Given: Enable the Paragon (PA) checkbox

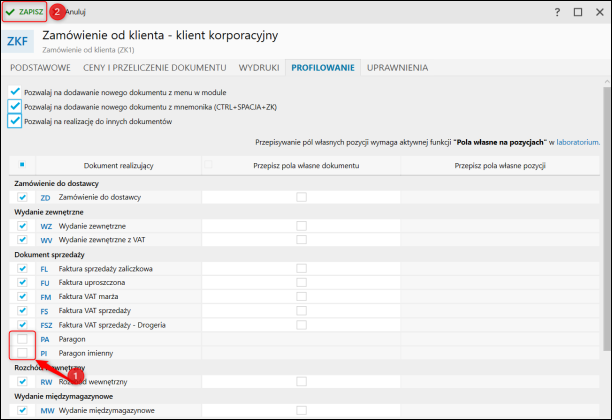Looking at the screenshot, I should 22,340.
